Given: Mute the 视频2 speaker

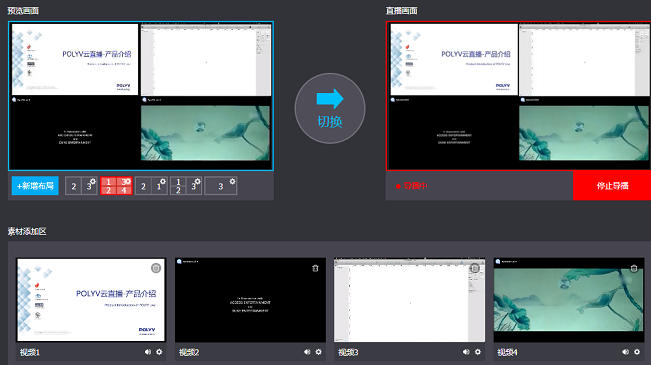Looking at the screenshot, I should [x=307, y=352].
